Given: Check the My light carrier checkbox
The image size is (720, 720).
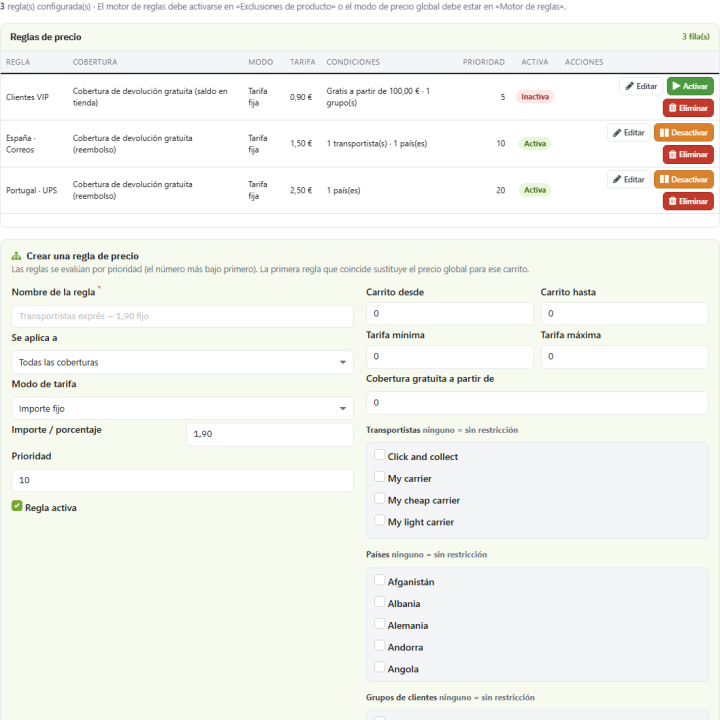Looking at the screenshot, I should pos(379,520).
